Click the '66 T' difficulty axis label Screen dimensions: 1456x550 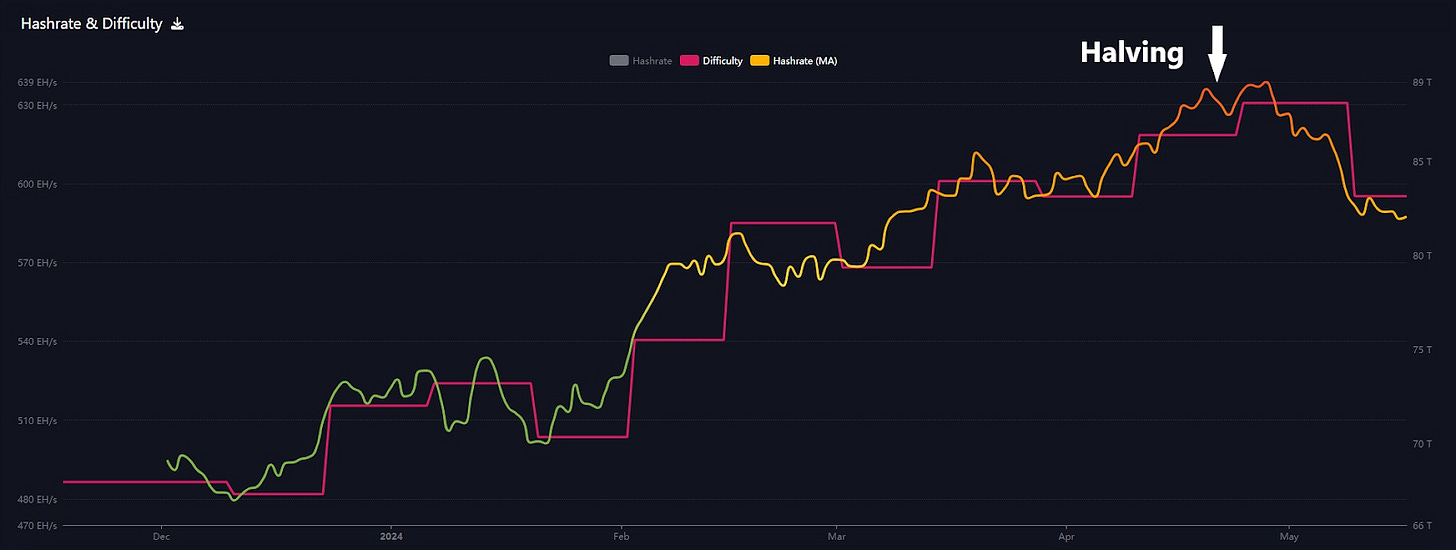(x=1422, y=525)
